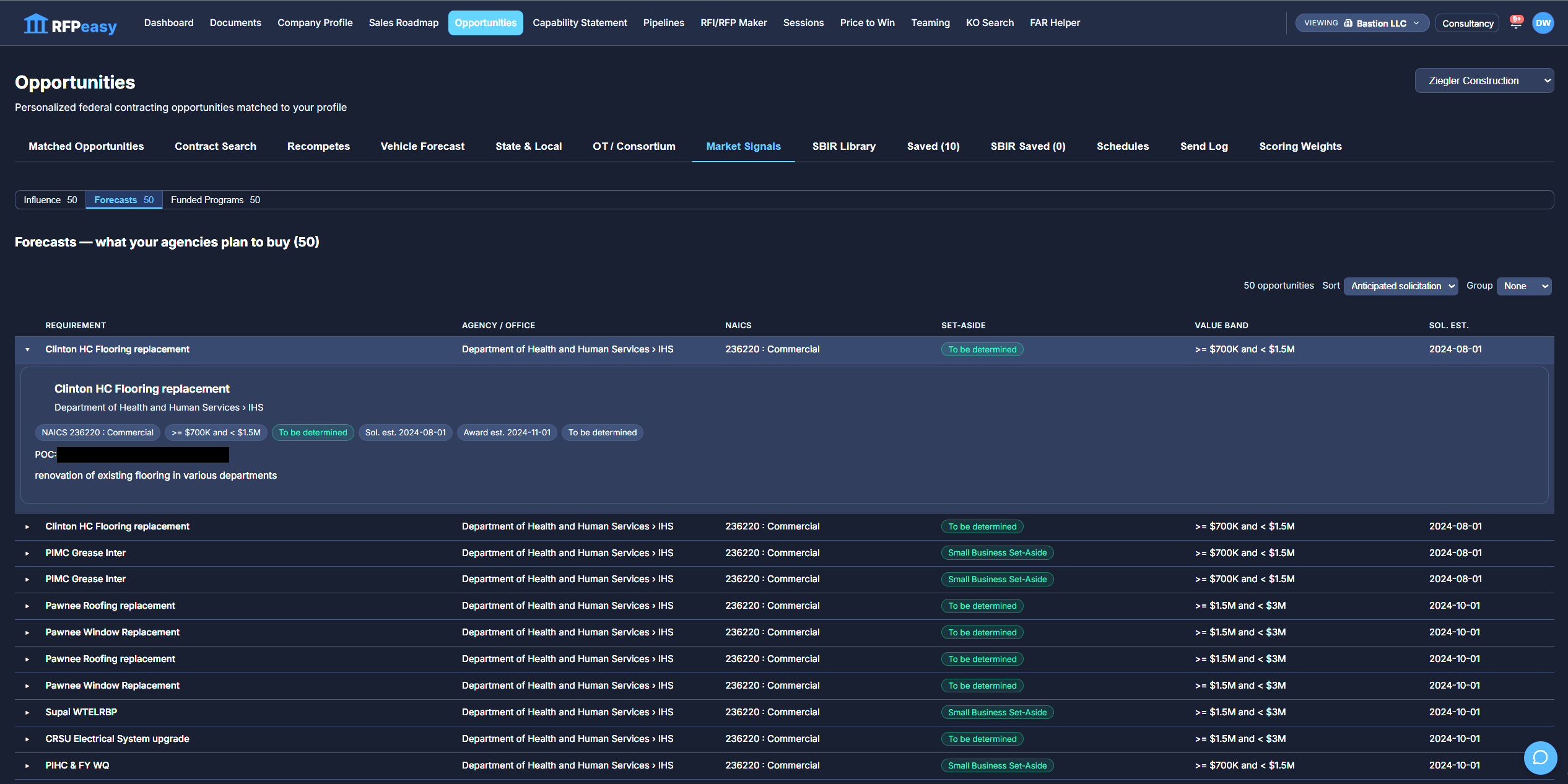Open Price to Win nav item
The height and width of the screenshot is (784, 1568).
[867, 22]
